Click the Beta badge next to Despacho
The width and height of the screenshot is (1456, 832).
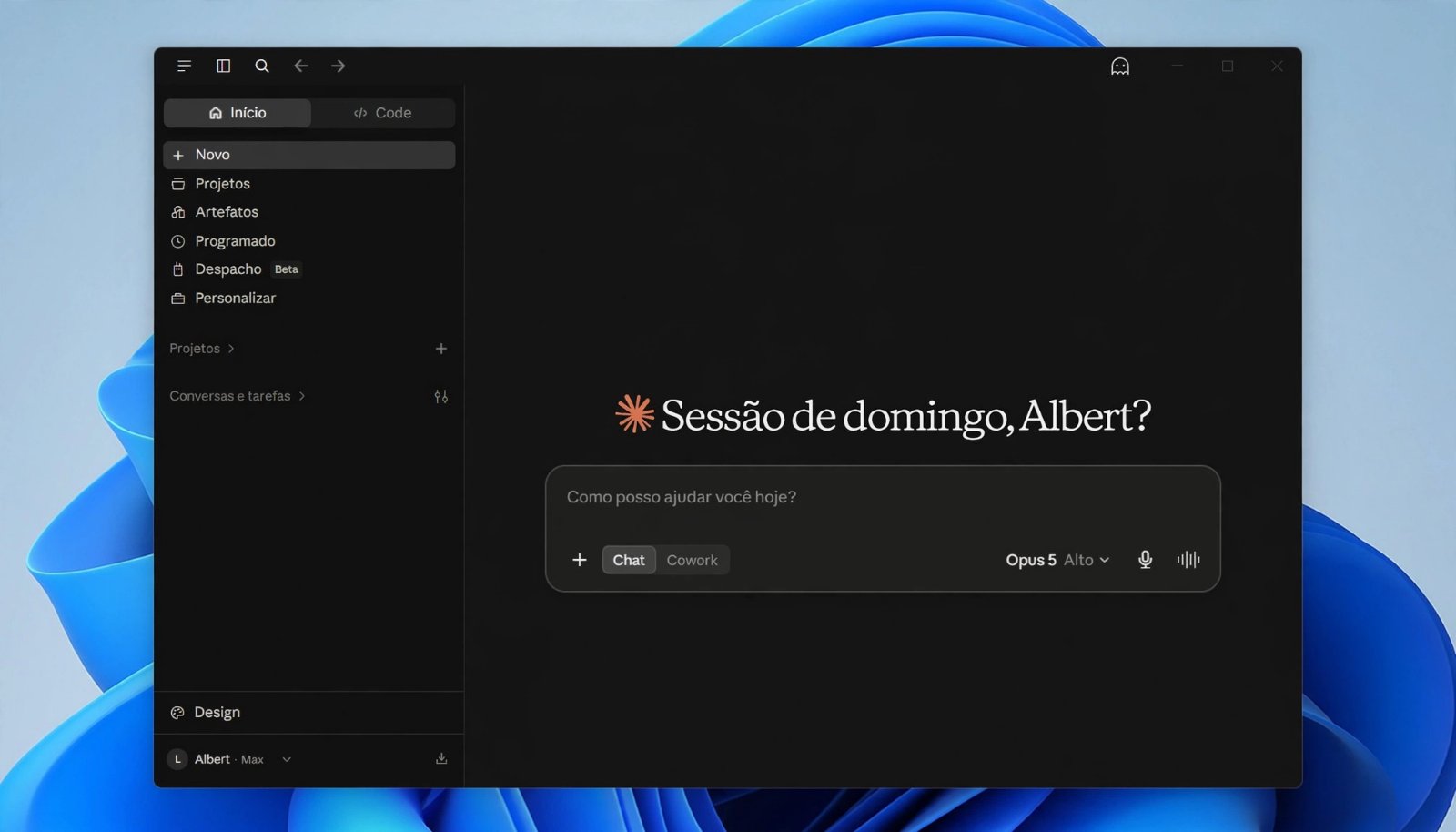pyautogui.click(x=287, y=269)
